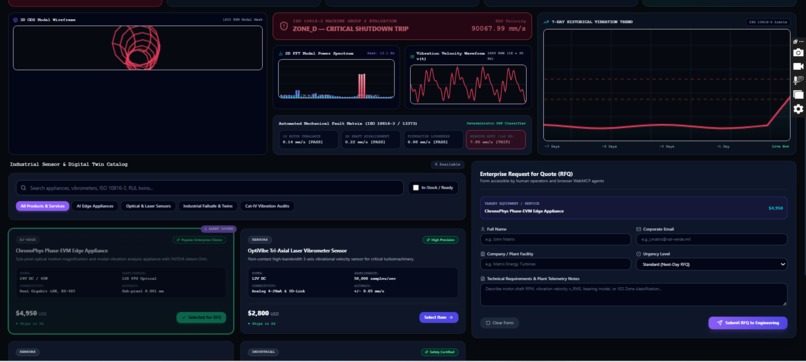806x362 pixels.
Task: Click the 7-day vibration trend chart
Action: tap(667, 85)
